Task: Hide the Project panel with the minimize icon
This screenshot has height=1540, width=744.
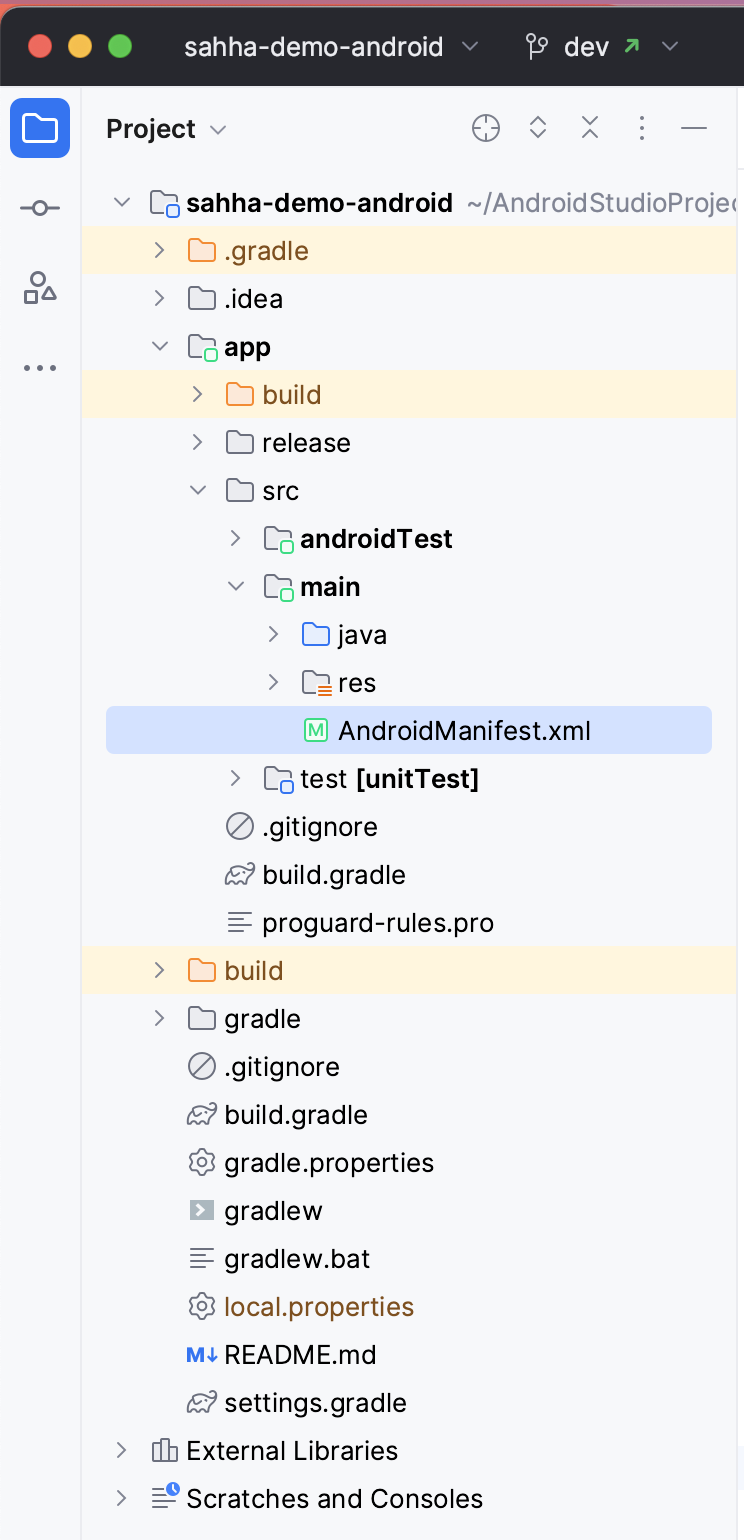Action: coord(693,128)
